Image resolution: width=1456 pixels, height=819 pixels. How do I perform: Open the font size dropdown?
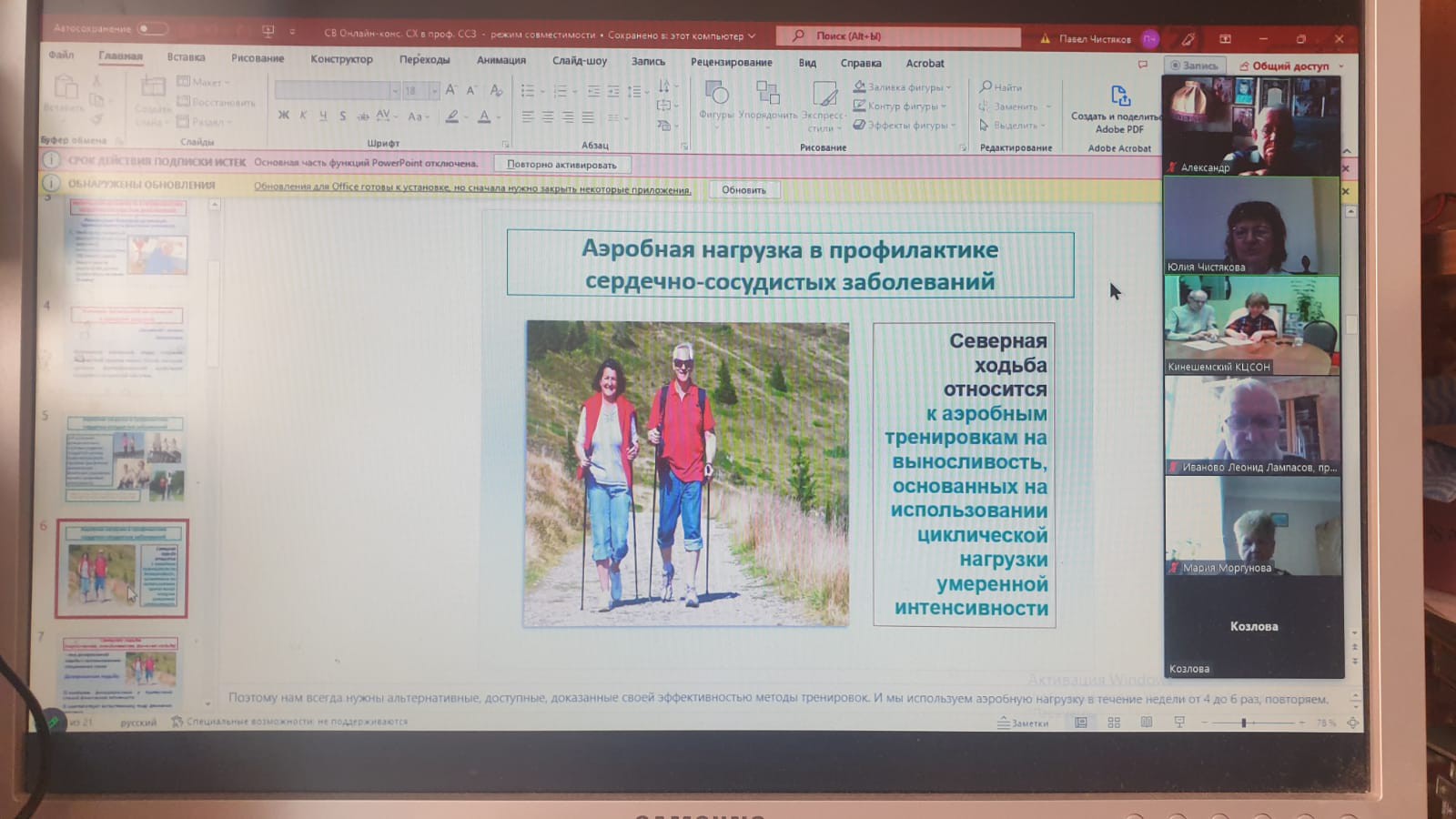(434, 91)
